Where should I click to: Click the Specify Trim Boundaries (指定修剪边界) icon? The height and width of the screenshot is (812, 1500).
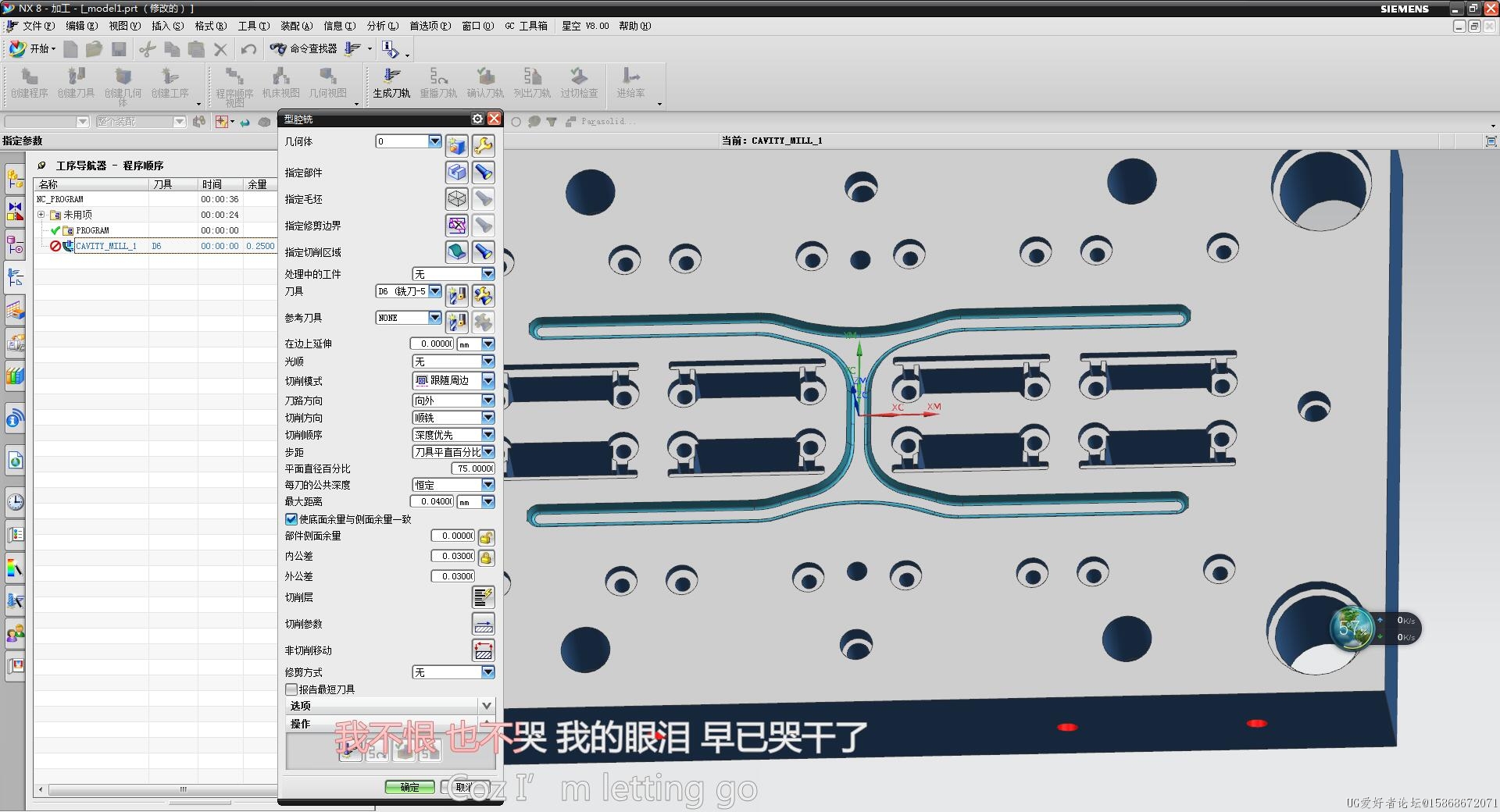point(457,226)
